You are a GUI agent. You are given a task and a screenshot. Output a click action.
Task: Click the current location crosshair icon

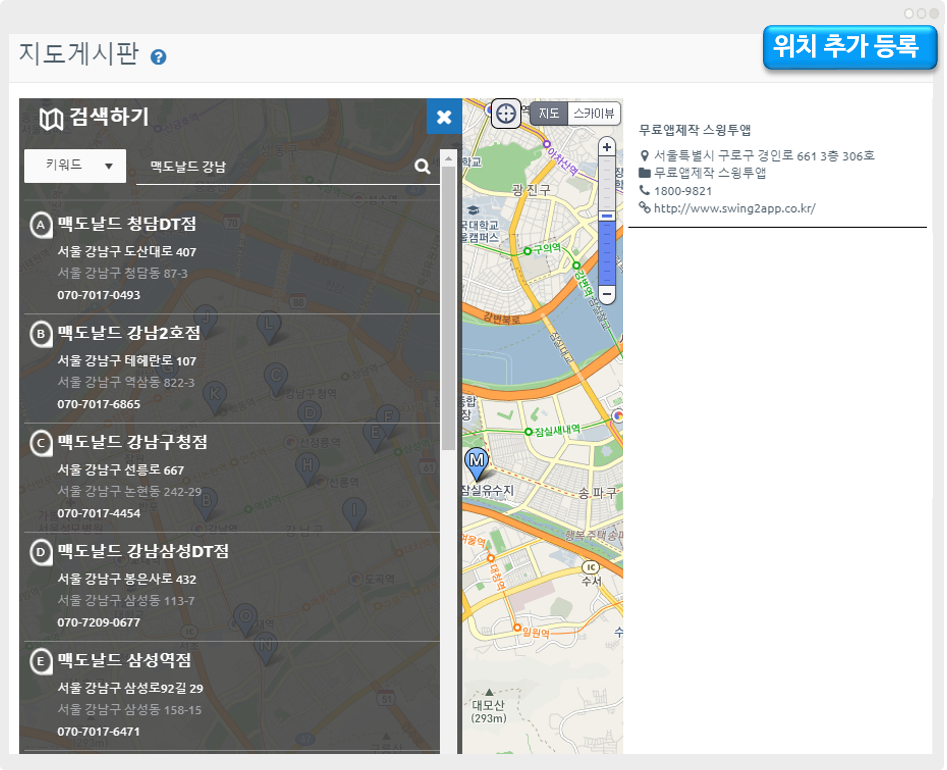(x=506, y=113)
